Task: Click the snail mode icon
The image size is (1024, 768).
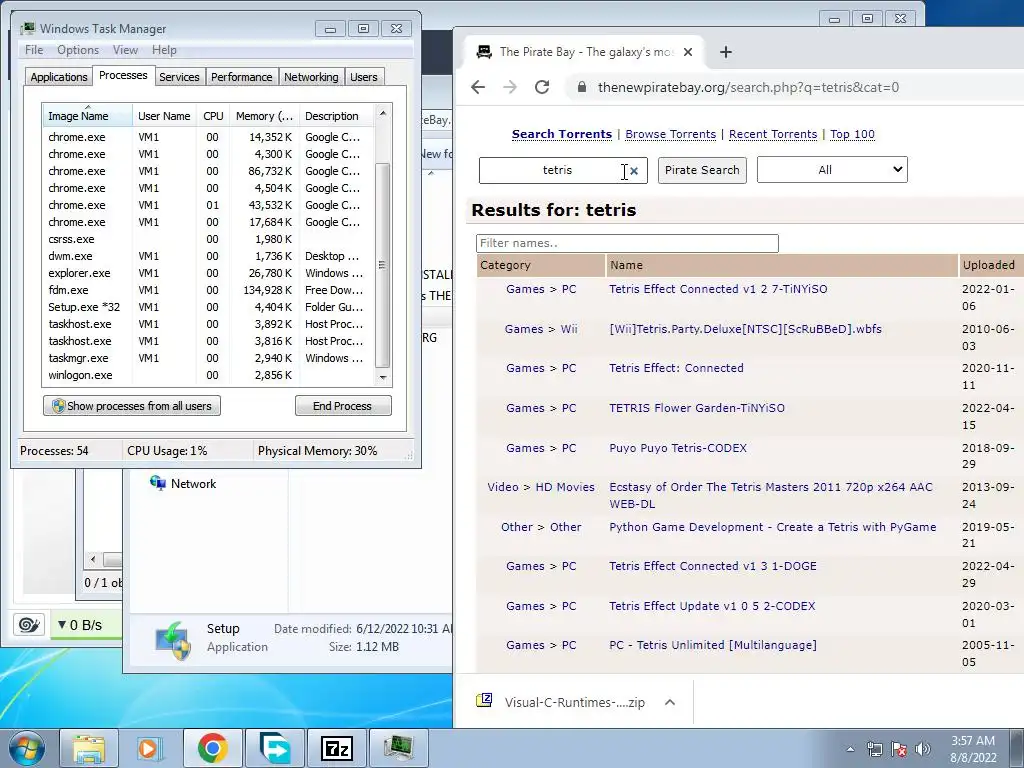Action: coord(29,625)
